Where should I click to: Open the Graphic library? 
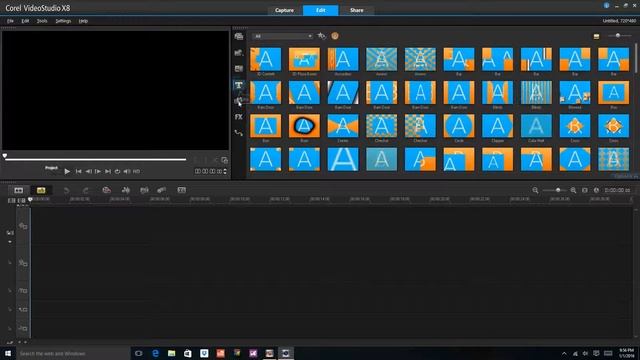click(x=239, y=101)
